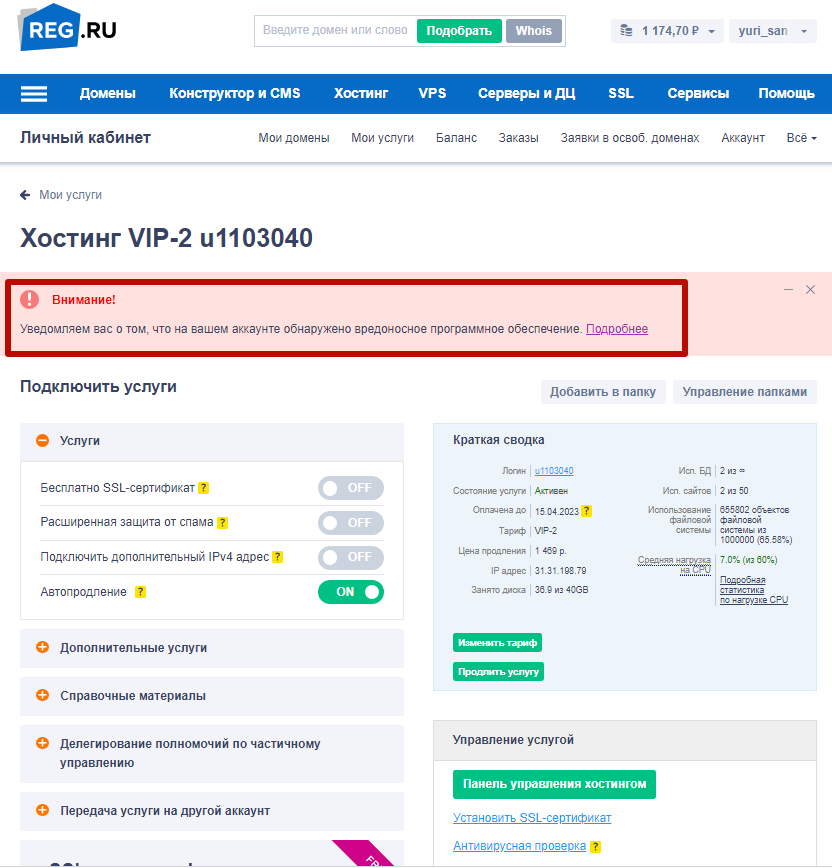Click the help icon next to IPv4 адрес
This screenshot has height=868, width=832.
point(277,557)
